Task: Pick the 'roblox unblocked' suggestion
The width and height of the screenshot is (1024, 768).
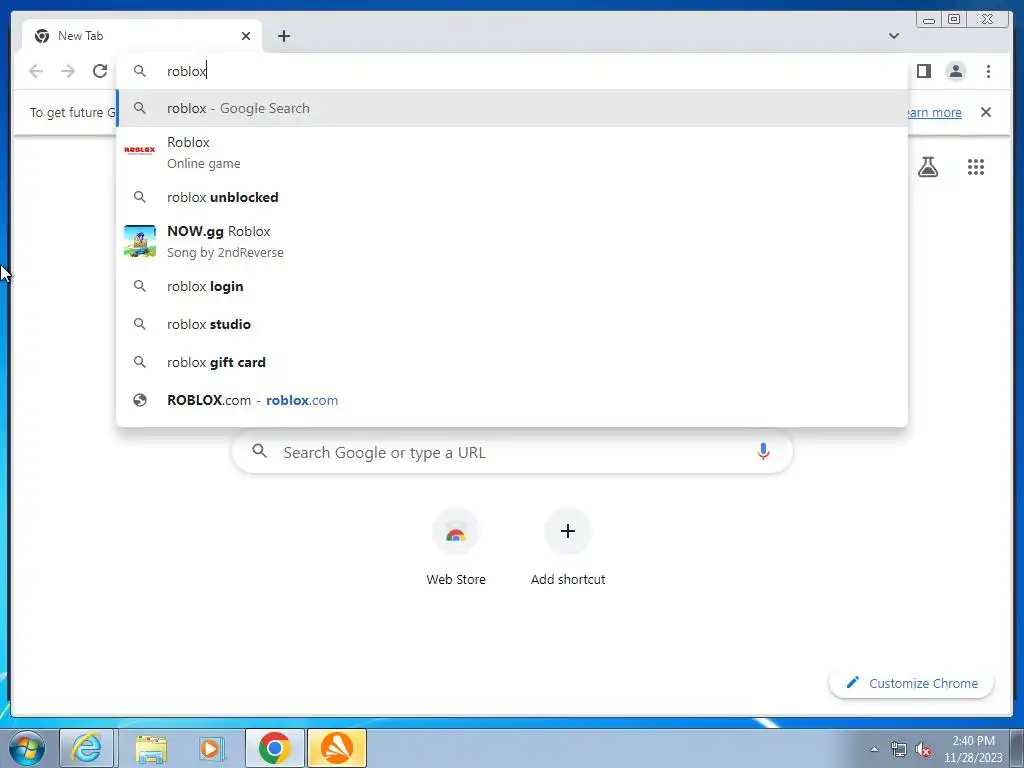Action: click(x=512, y=197)
